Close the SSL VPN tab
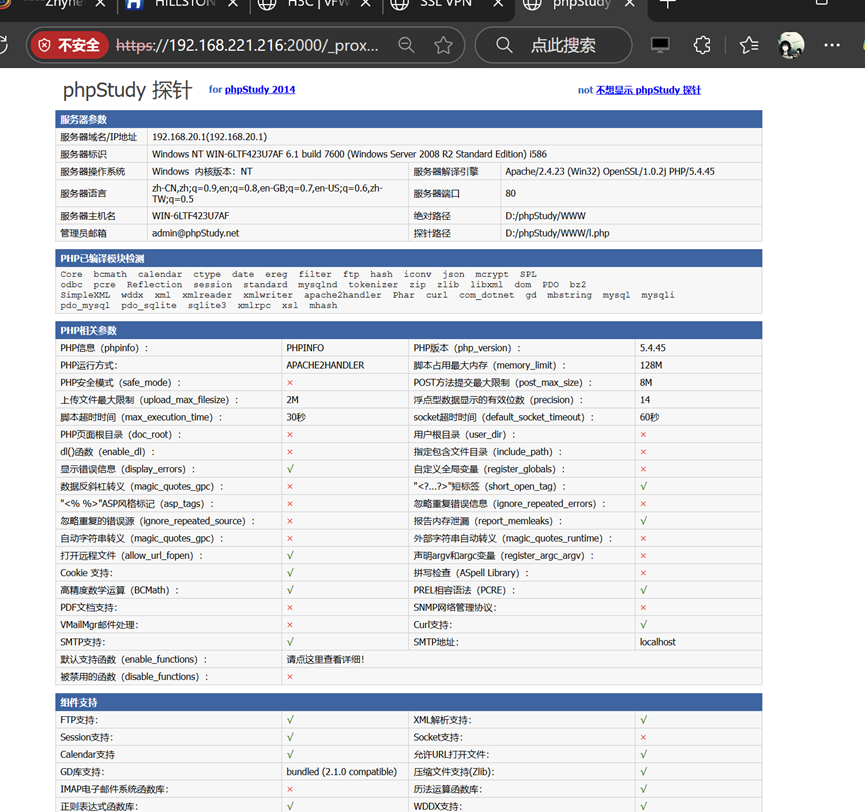 point(498,3)
